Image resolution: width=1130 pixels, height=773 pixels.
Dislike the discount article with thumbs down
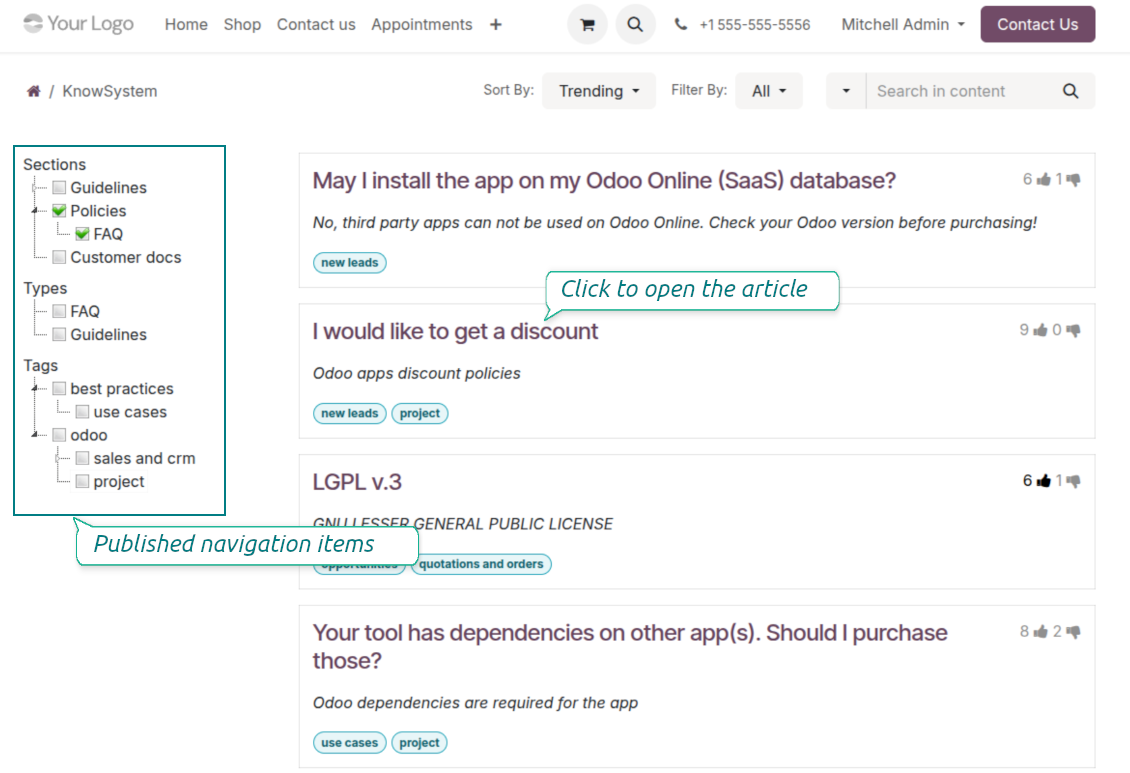pyautogui.click(x=1073, y=330)
